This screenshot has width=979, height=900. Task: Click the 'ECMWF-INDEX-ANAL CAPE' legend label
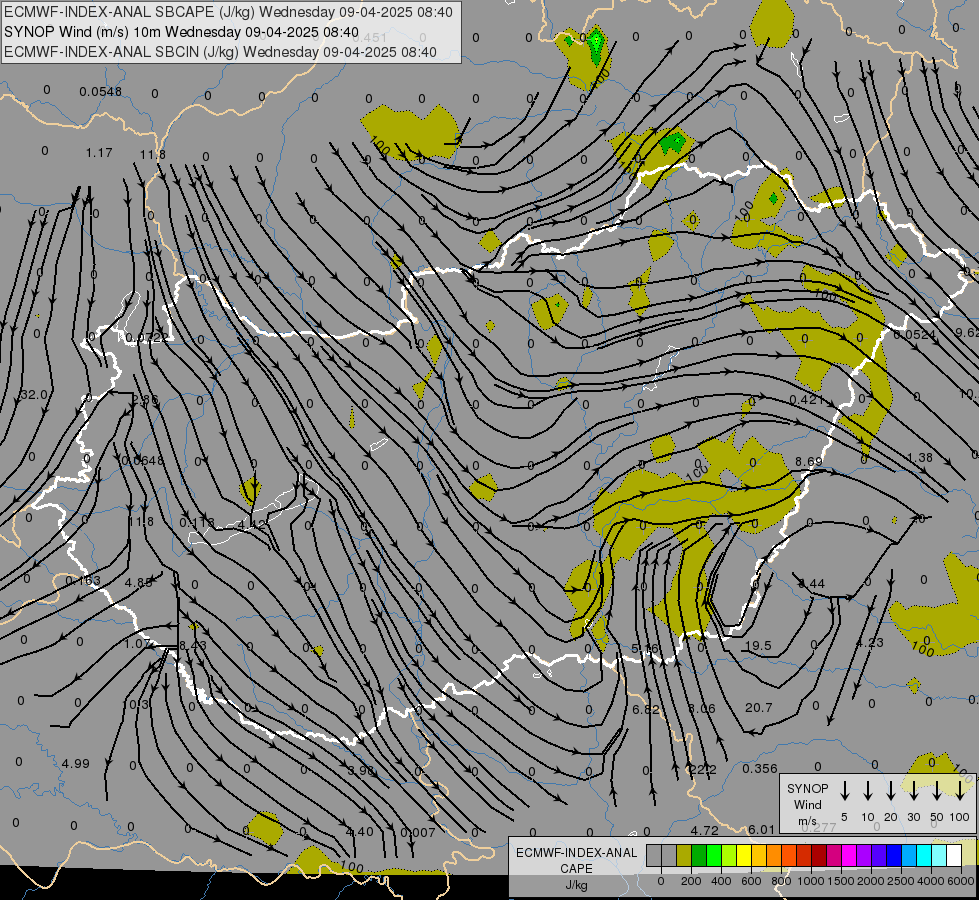point(577,861)
